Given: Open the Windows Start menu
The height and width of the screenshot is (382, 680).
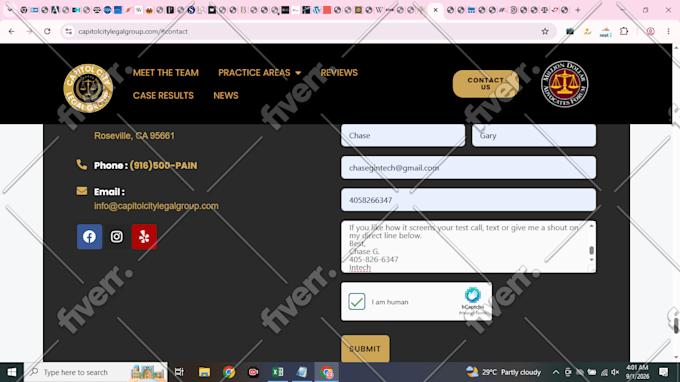Looking at the screenshot, I should coord(12,372).
